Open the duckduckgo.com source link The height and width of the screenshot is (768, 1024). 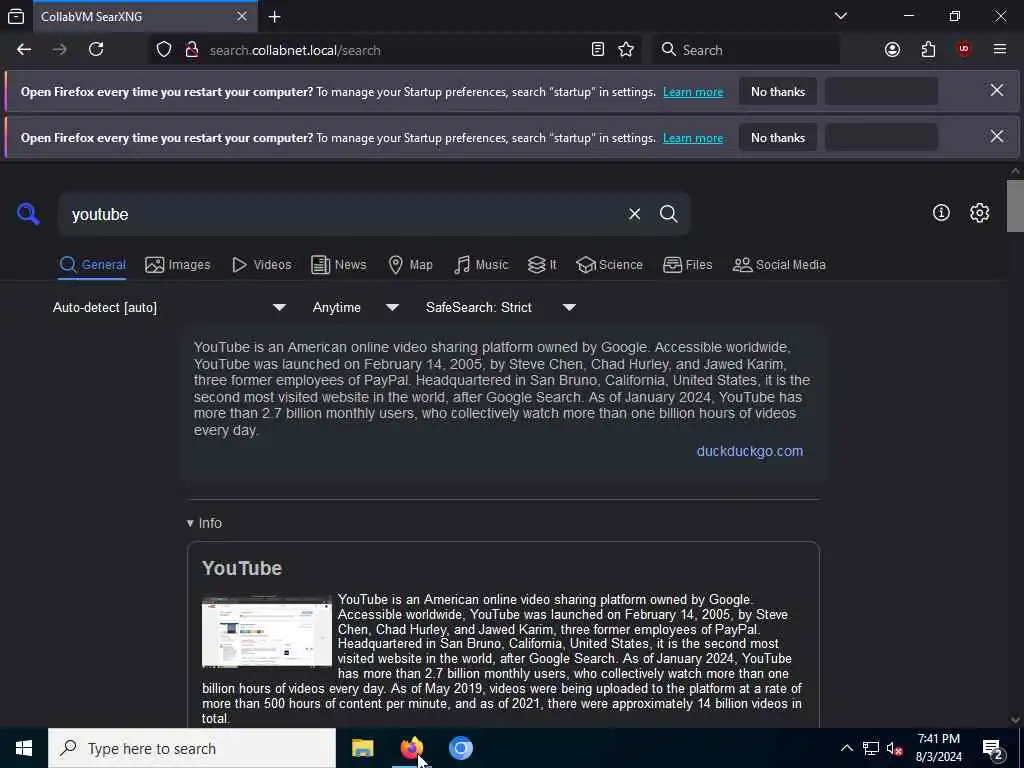[x=750, y=451]
